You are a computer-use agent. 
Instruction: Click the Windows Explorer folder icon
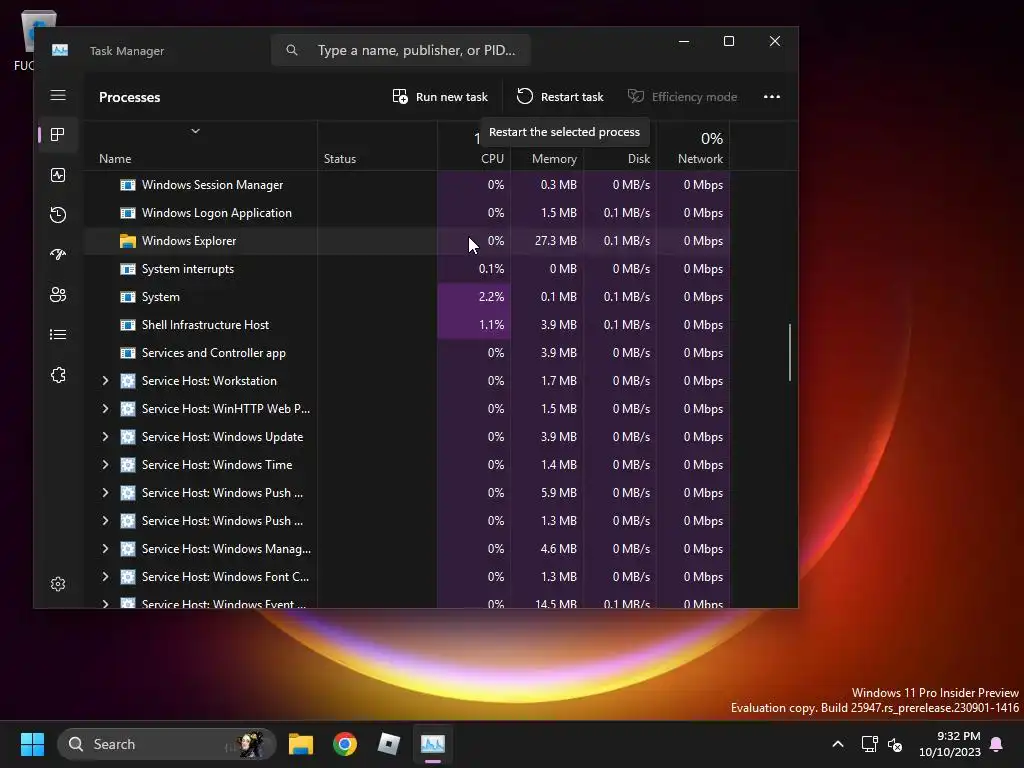pyautogui.click(x=128, y=241)
